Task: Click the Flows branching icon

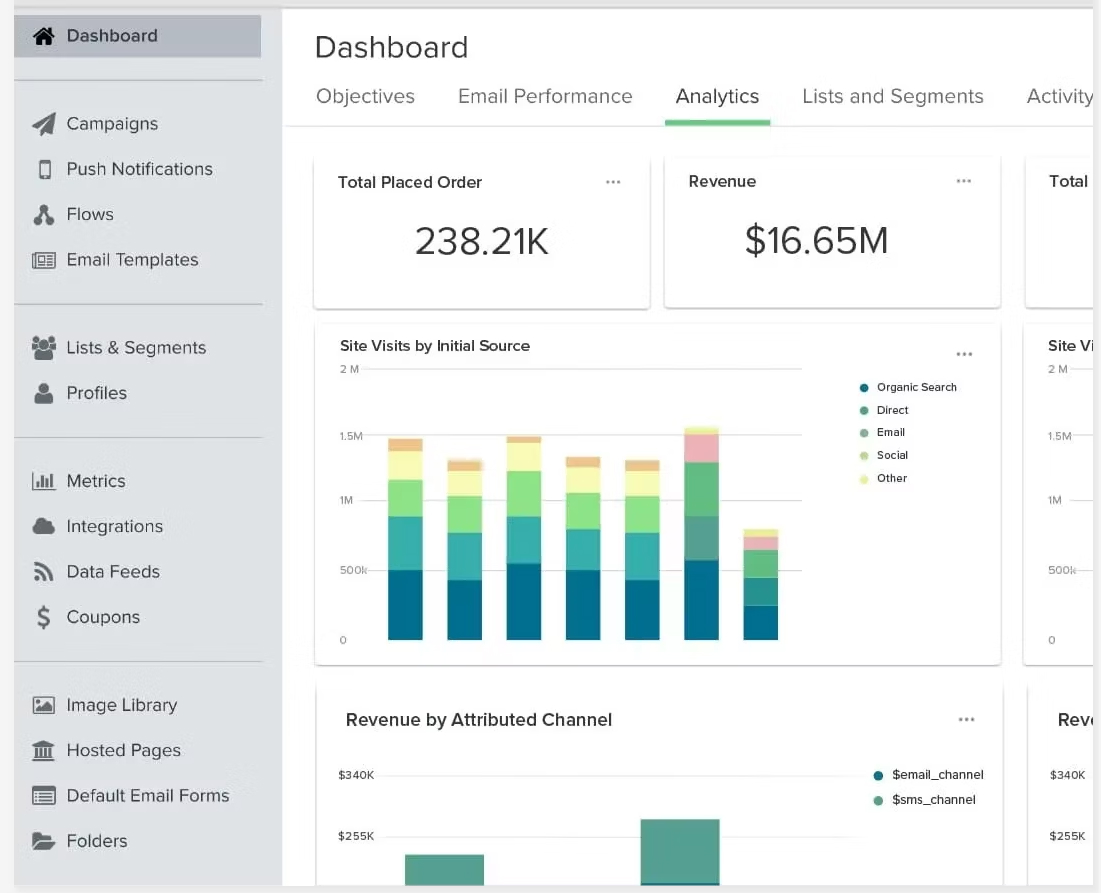Action: coord(43,215)
